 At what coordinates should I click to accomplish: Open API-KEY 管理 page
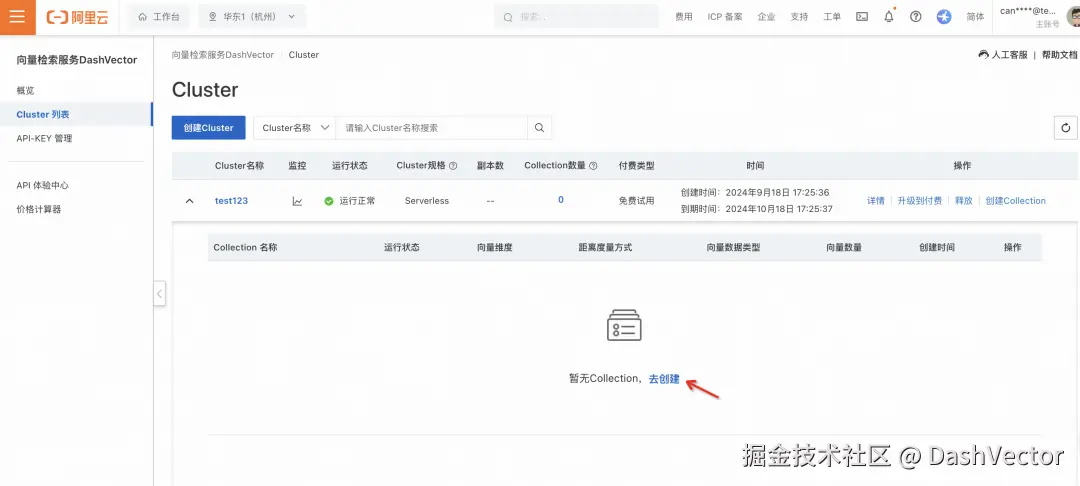tap(44, 138)
